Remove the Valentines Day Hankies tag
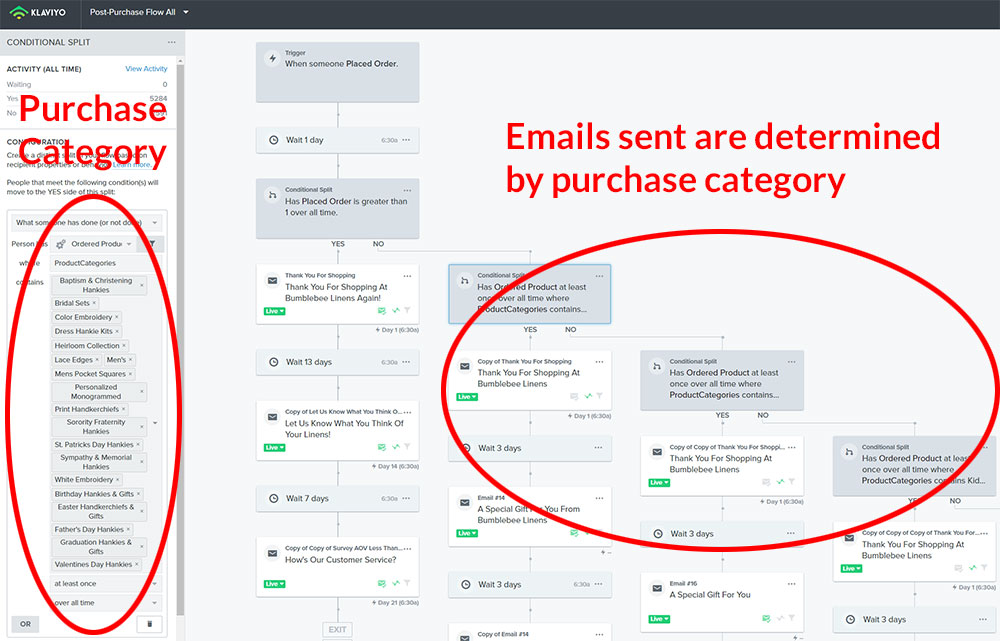 136,564
